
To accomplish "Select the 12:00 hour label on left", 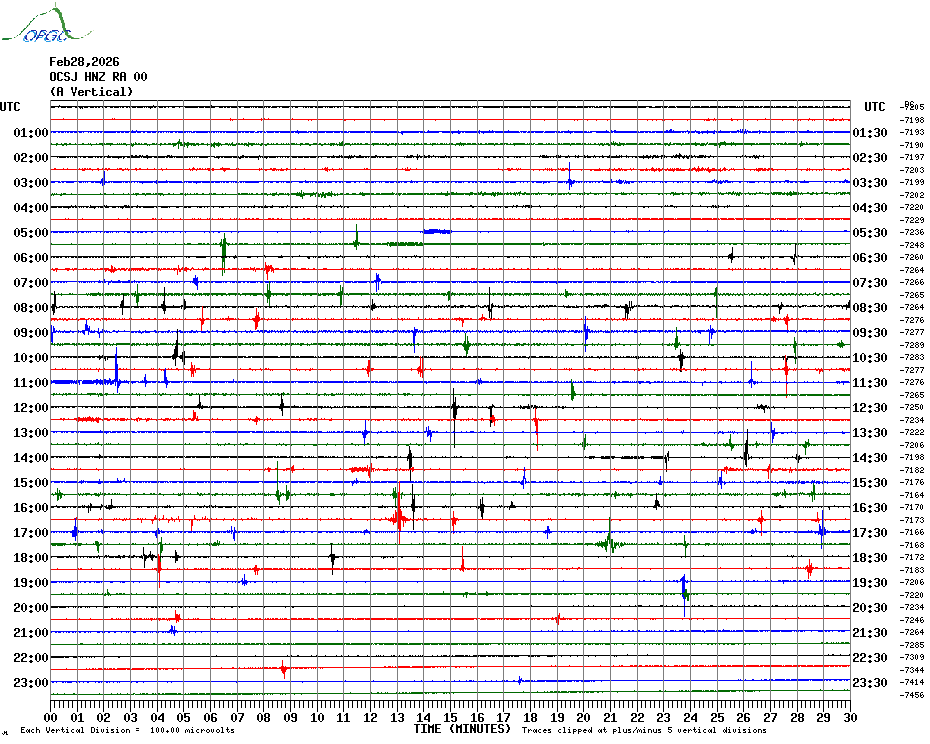I will click(31, 408).
